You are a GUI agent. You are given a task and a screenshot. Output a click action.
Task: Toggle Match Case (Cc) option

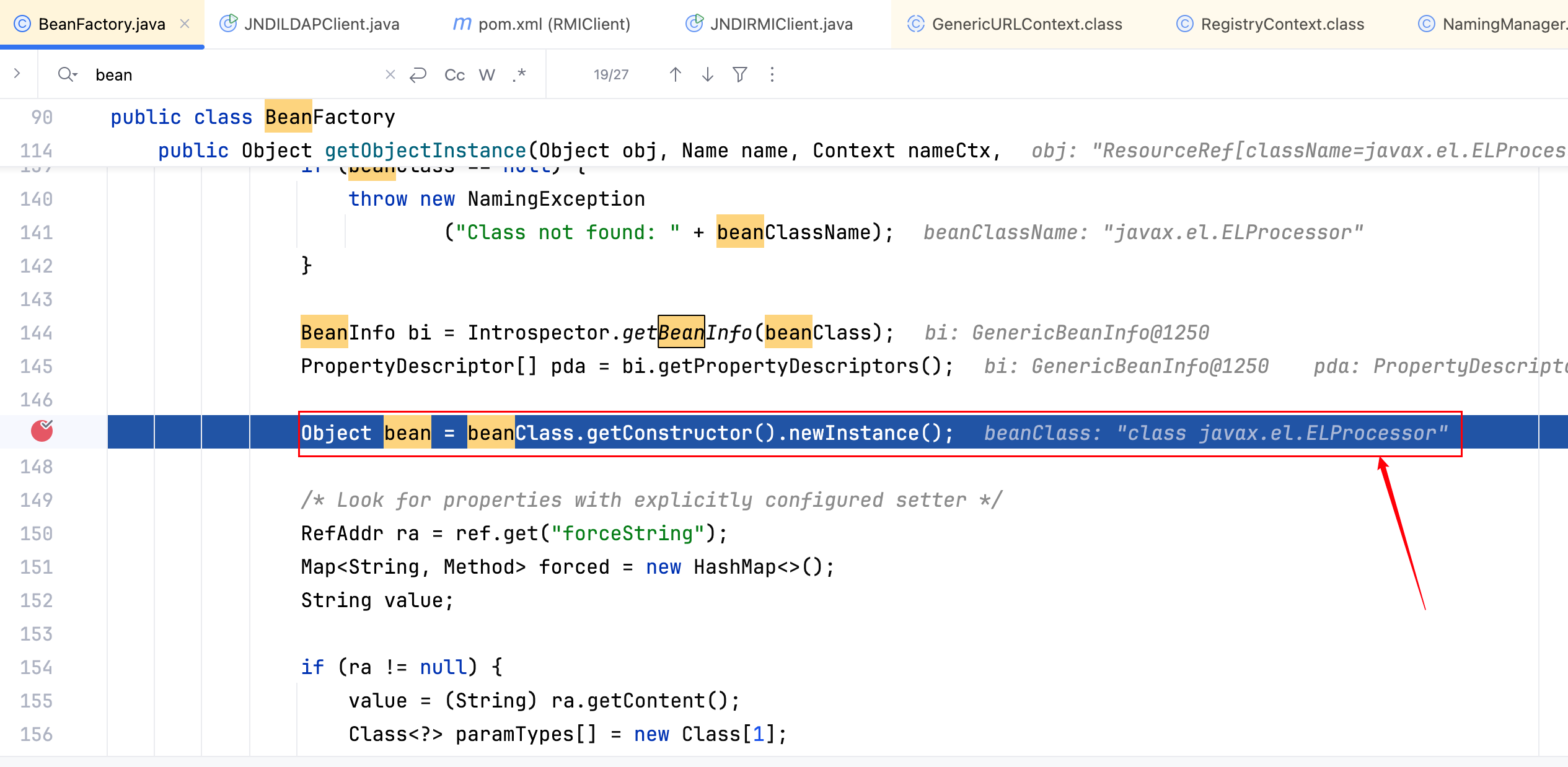pyautogui.click(x=454, y=75)
